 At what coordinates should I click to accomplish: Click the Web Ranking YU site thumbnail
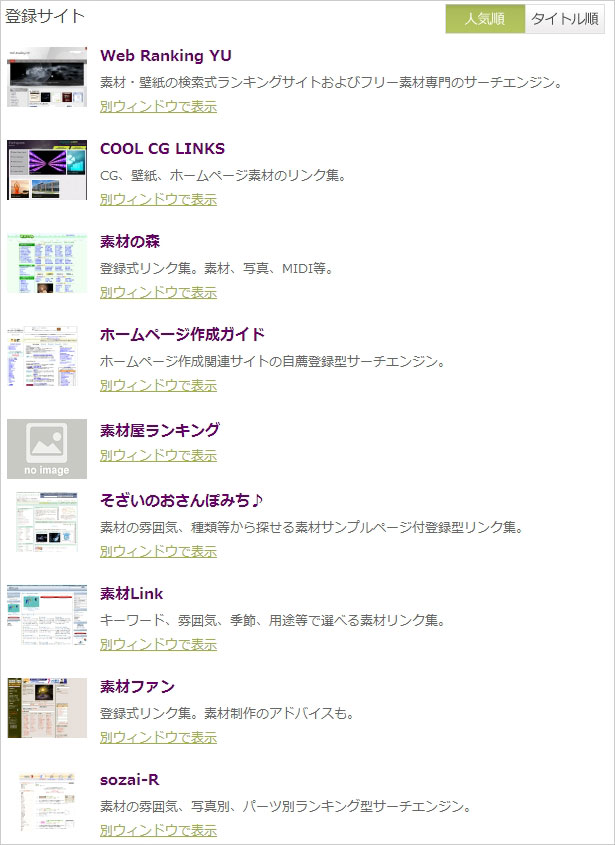click(x=47, y=77)
